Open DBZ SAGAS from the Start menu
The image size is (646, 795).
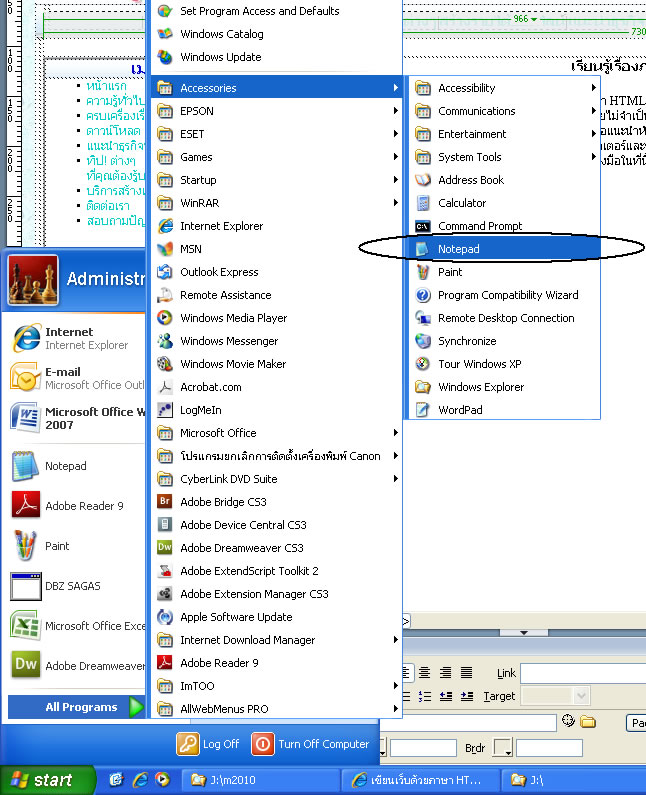(76, 586)
